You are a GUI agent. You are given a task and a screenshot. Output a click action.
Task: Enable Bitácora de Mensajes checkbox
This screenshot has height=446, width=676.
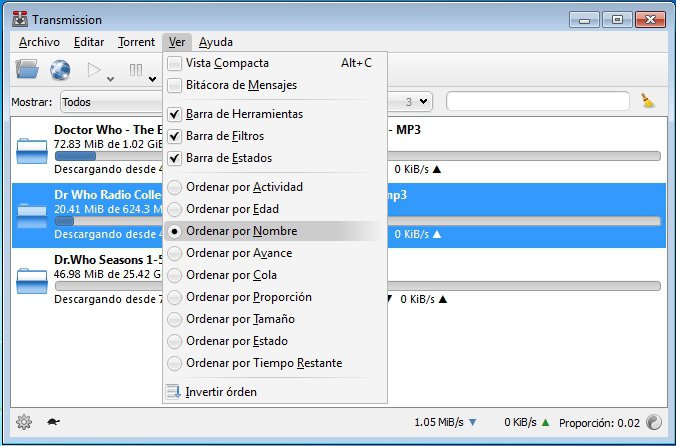click(x=174, y=85)
